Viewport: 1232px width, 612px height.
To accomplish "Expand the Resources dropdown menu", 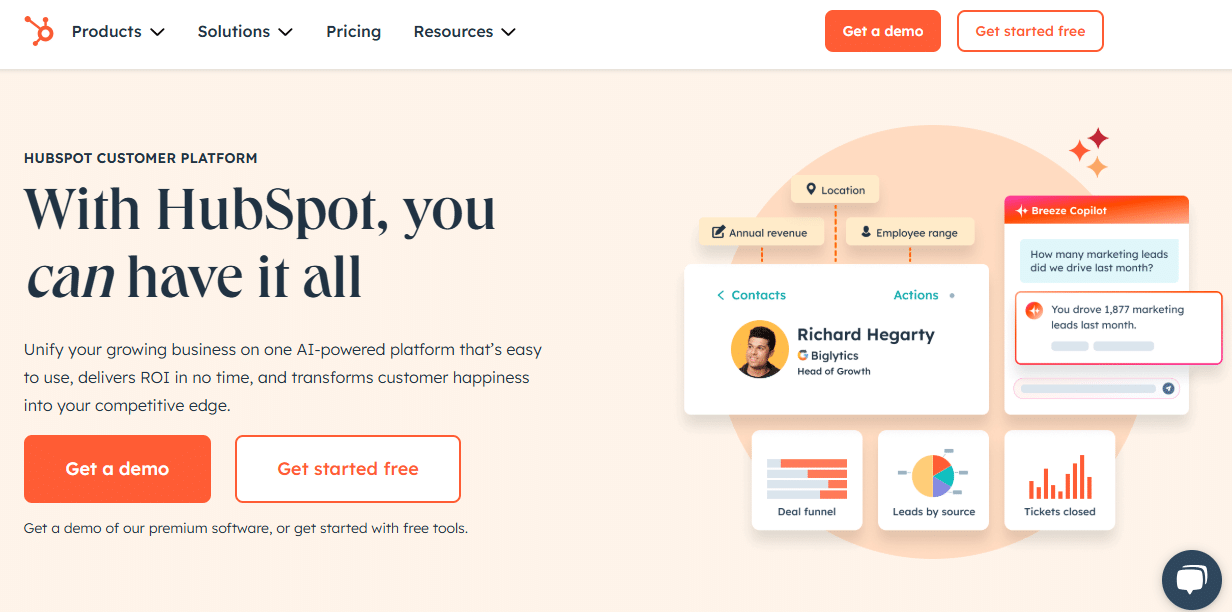I will coord(464,32).
